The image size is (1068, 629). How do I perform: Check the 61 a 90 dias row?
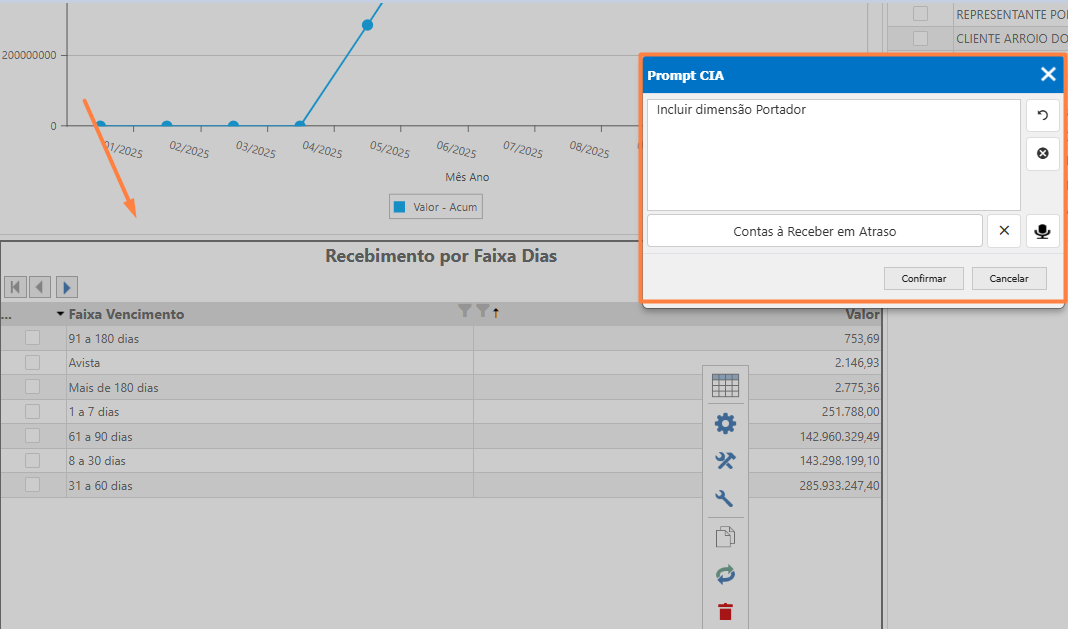tap(32, 435)
